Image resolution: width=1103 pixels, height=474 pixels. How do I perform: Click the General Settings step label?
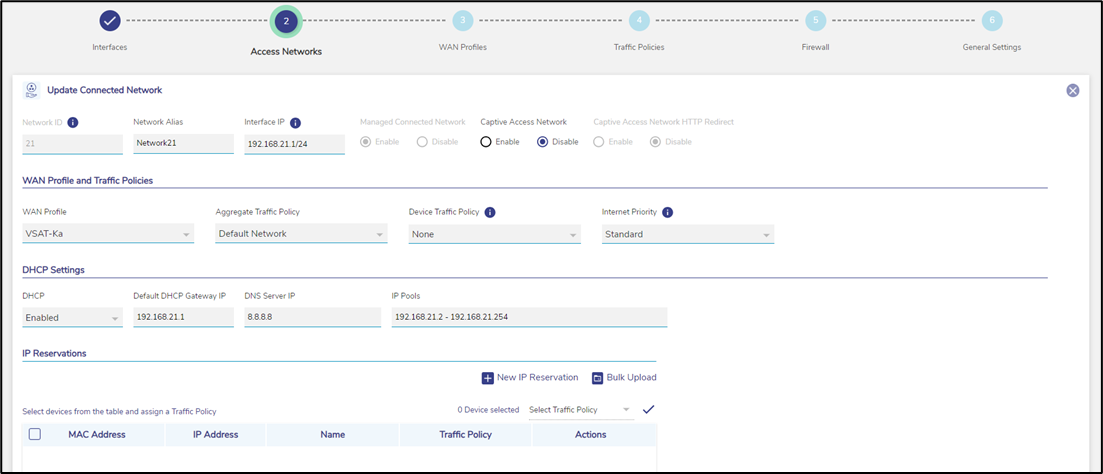point(992,47)
